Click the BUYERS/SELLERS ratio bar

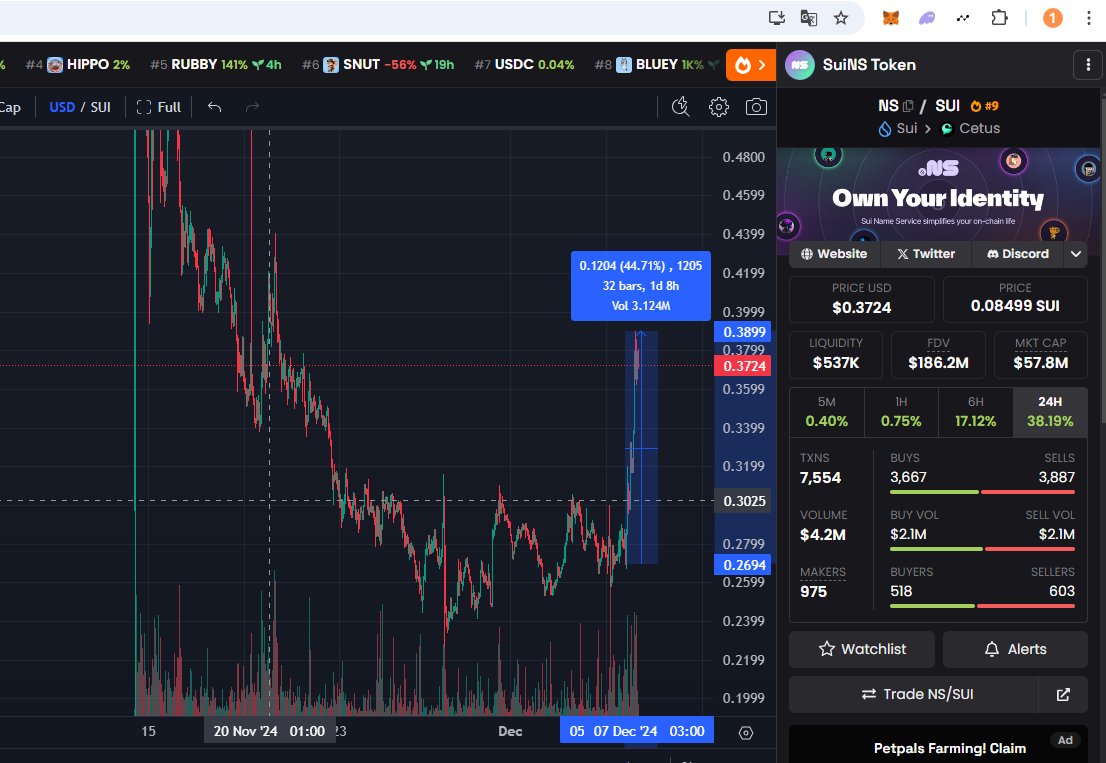pos(982,606)
